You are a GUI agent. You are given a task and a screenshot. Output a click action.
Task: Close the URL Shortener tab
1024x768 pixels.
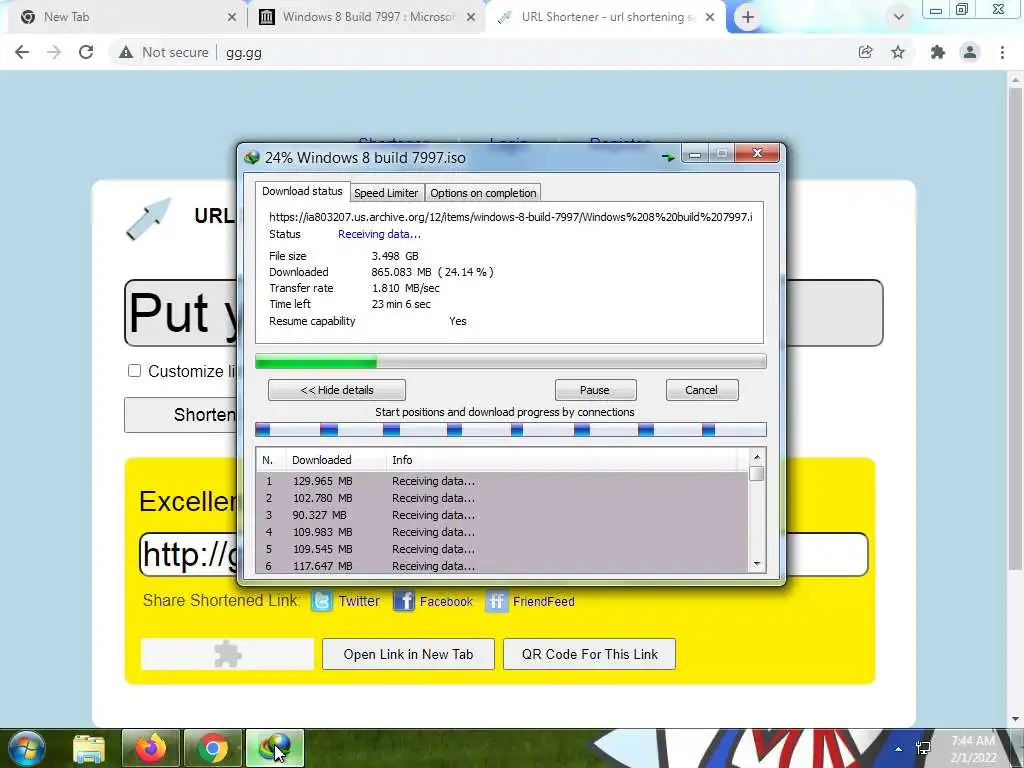point(710,18)
